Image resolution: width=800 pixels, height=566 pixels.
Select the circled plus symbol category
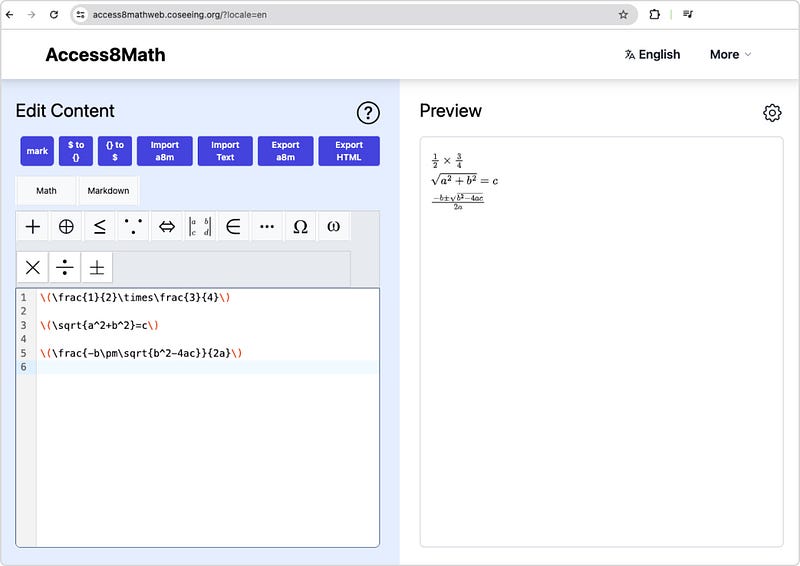point(66,226)
